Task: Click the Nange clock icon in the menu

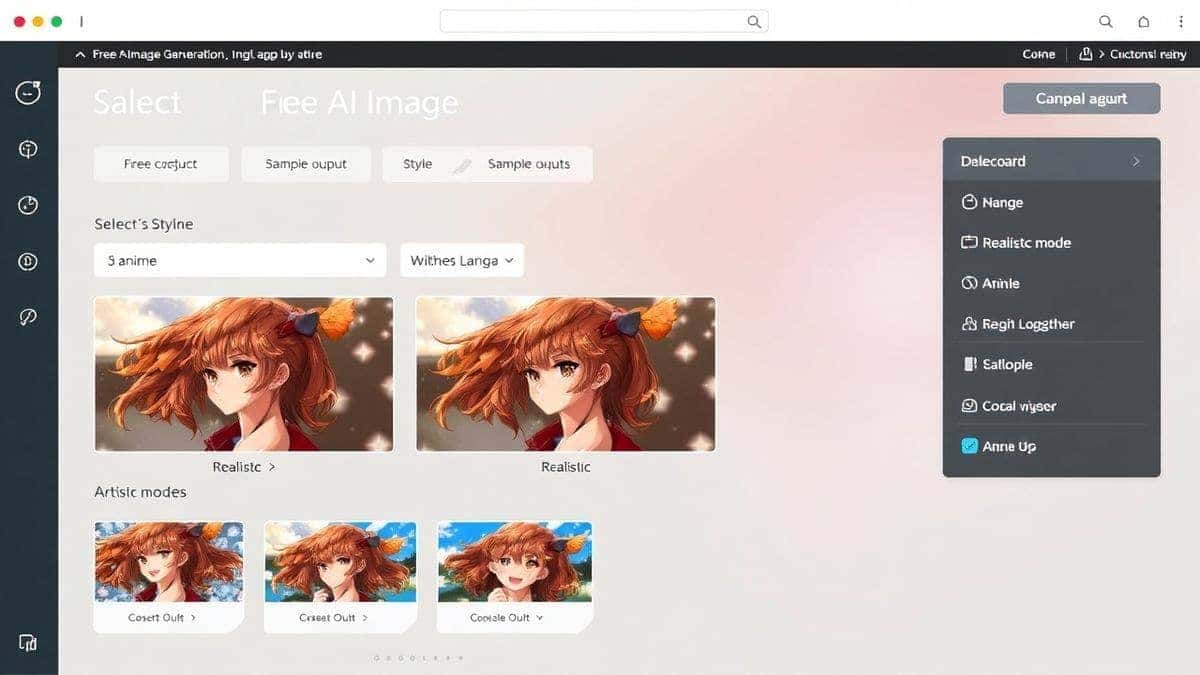Action: coord(968,202)
